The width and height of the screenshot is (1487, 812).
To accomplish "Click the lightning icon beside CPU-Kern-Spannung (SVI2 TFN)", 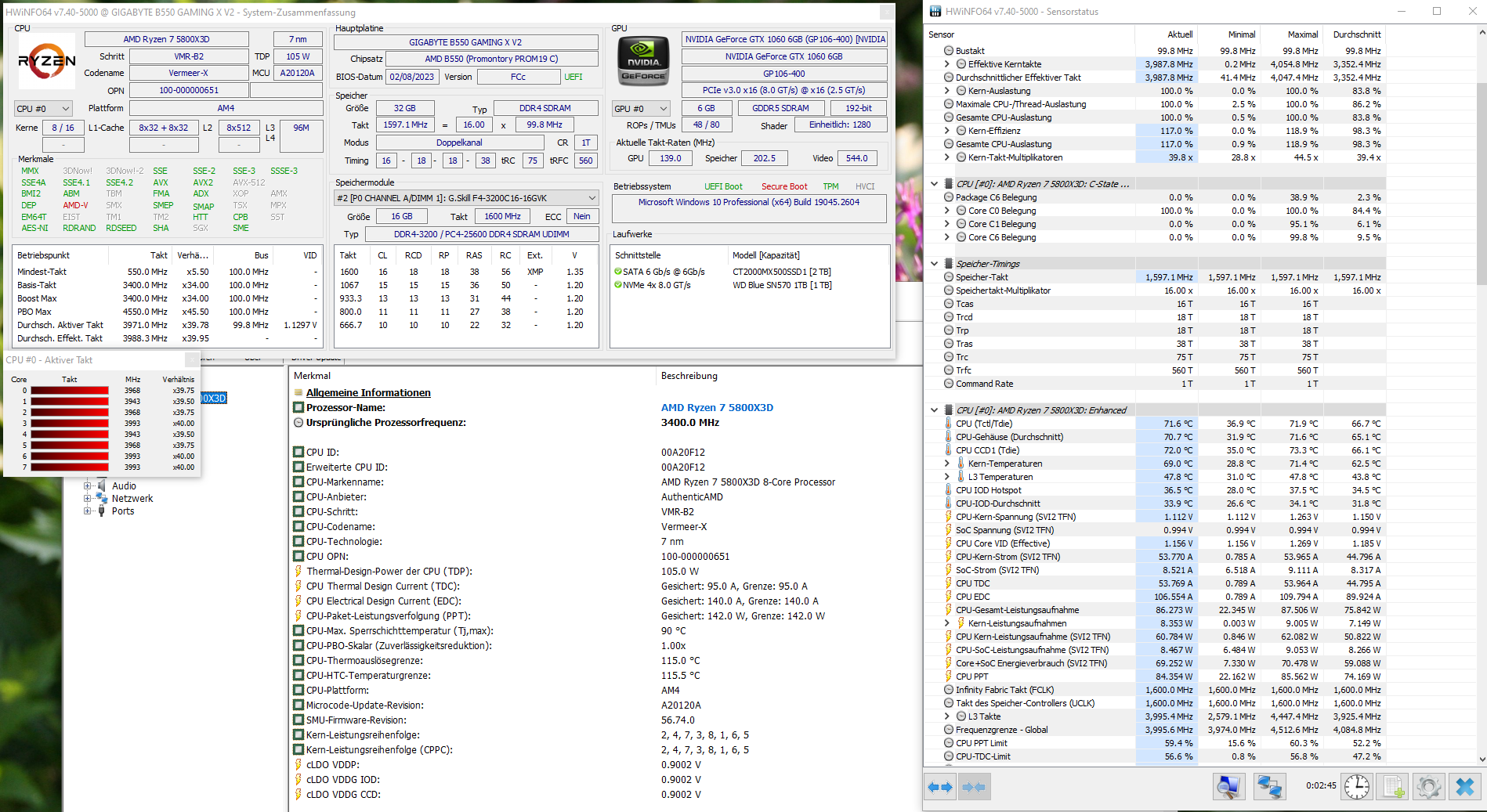I will (949, 517).
